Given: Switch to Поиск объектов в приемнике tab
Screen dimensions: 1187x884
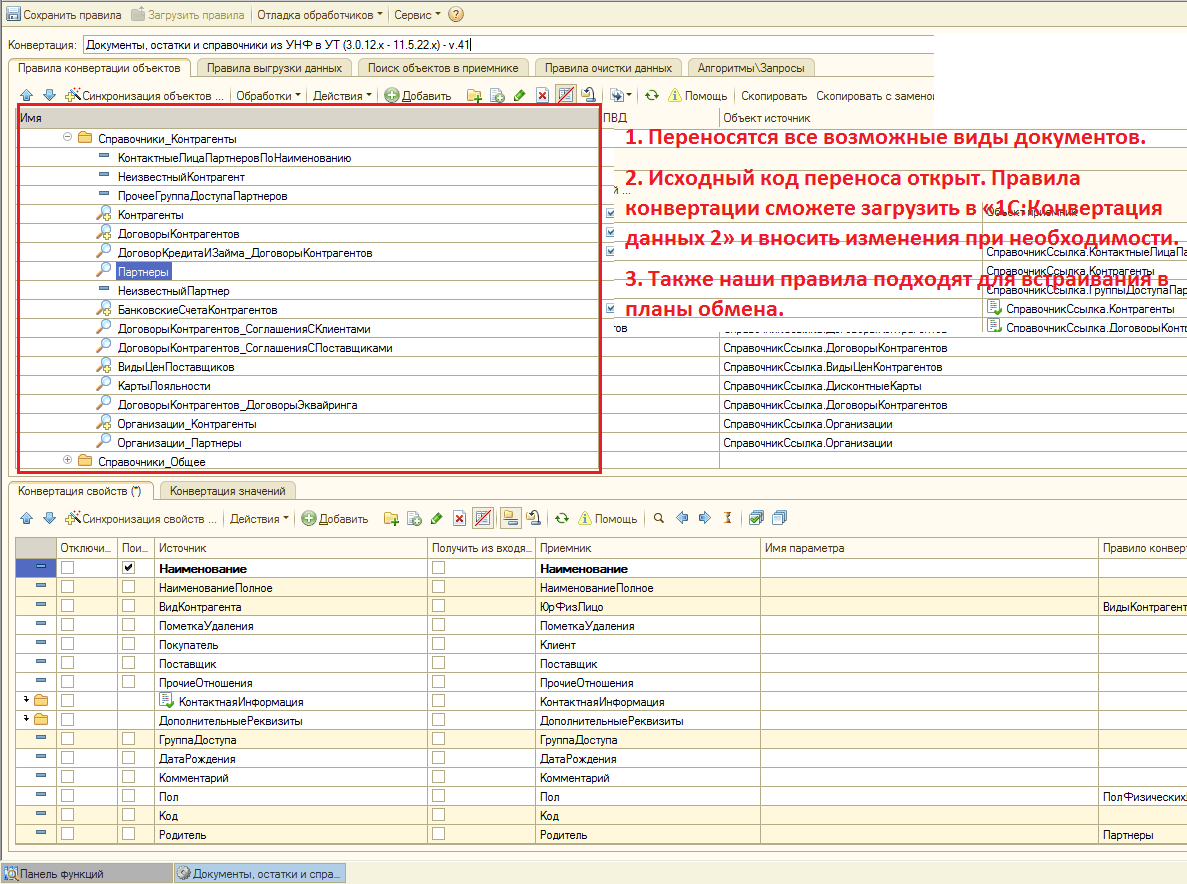Looking at the screenshot, I should coord(443,68).
